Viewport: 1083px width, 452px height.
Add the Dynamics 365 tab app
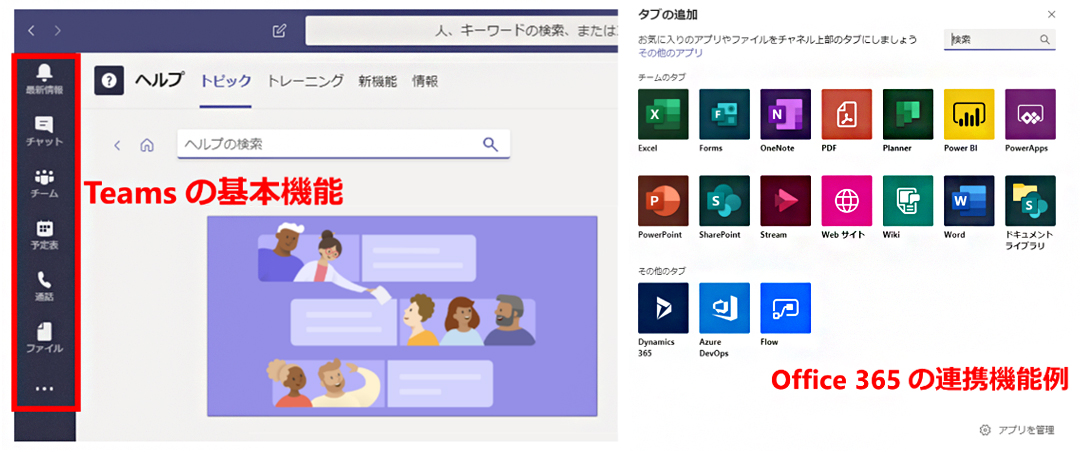(664, 308)
